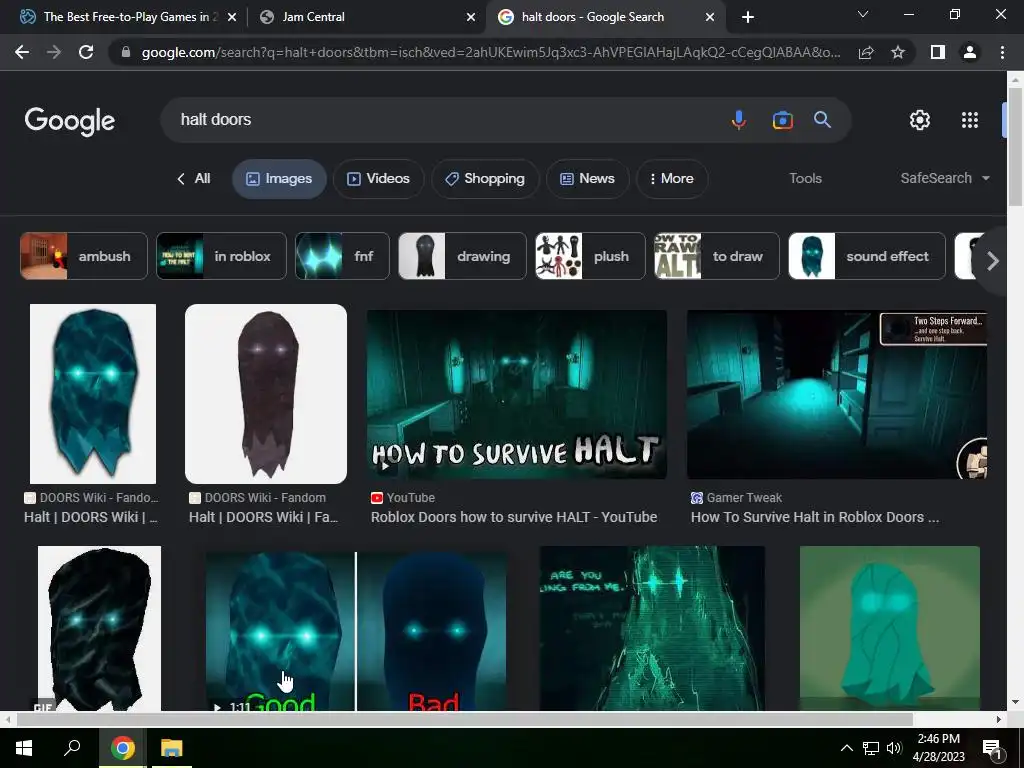Open the black Halt GIF thumbnail
The width and height of the screenshot is (1024, 768).
click(x=99, y=628)
